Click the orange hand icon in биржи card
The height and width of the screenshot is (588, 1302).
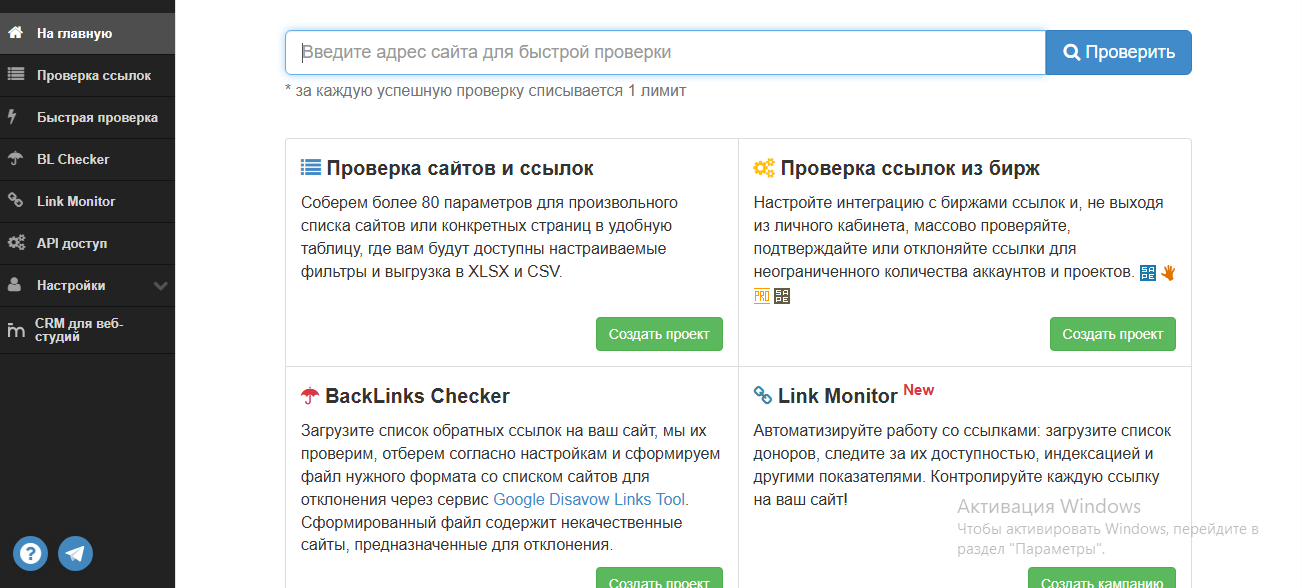click(x=1167, y=271)
